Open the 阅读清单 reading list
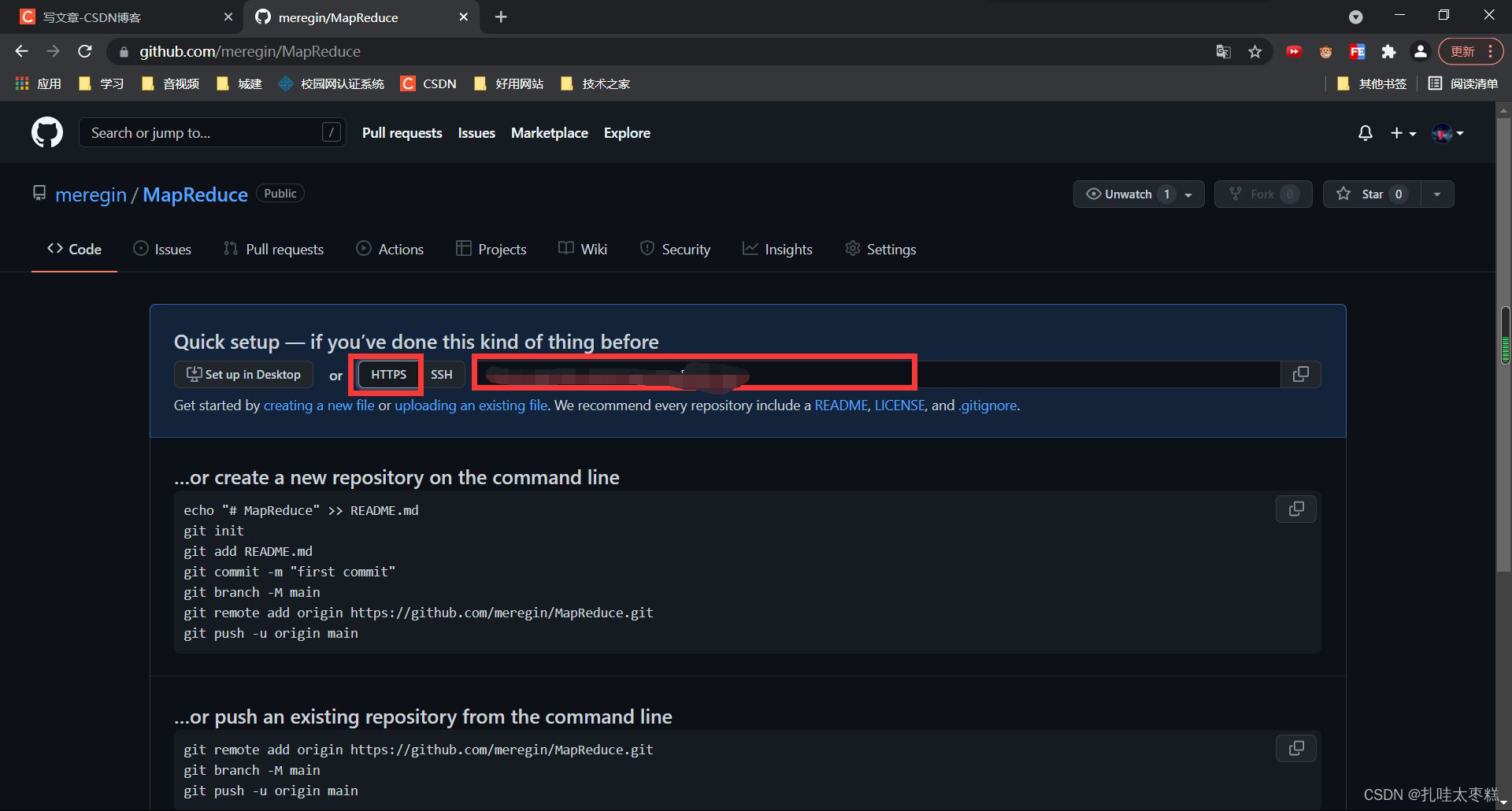 click(x=1463, y=83)
